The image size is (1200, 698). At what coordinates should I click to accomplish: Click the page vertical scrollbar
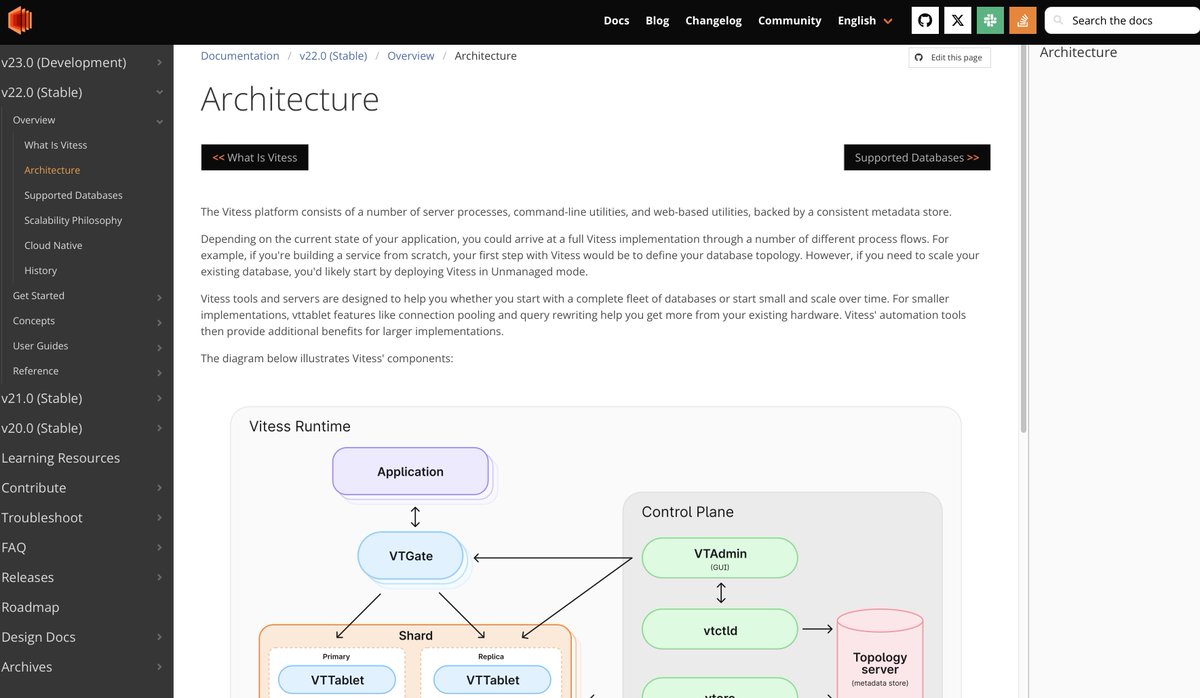point(1023,240)
